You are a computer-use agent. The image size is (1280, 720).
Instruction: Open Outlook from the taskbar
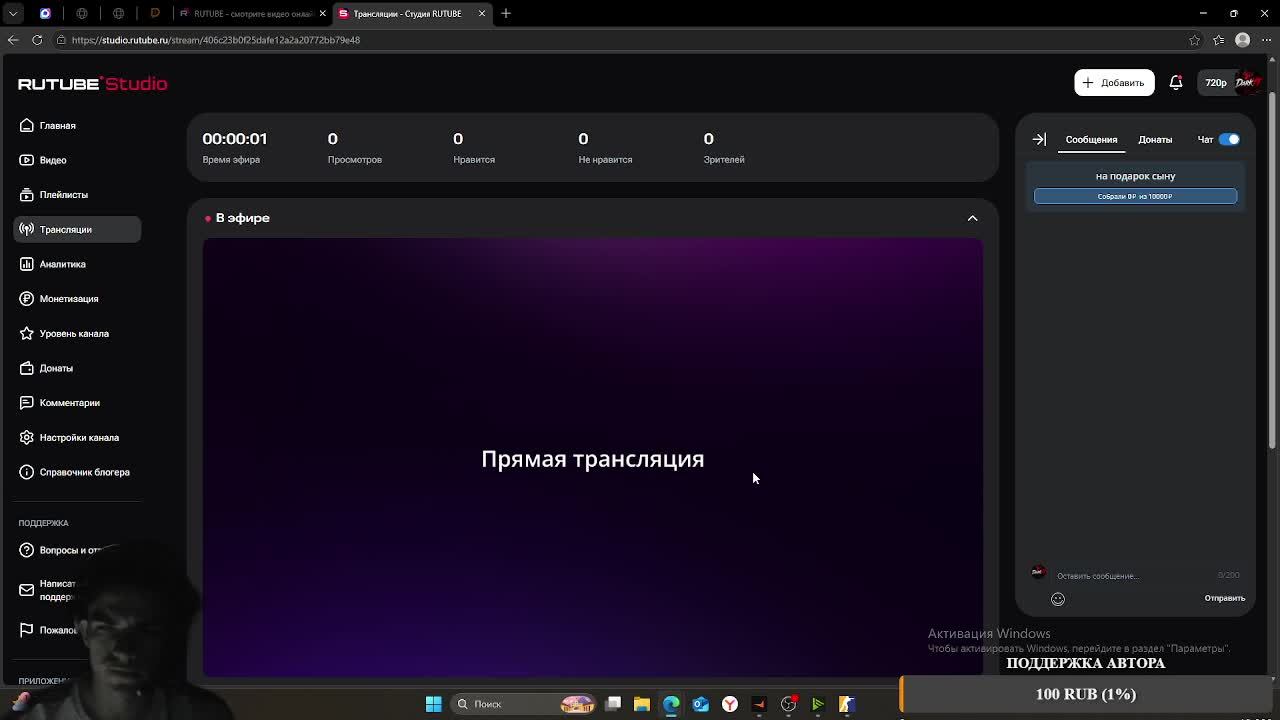[700, 704]
